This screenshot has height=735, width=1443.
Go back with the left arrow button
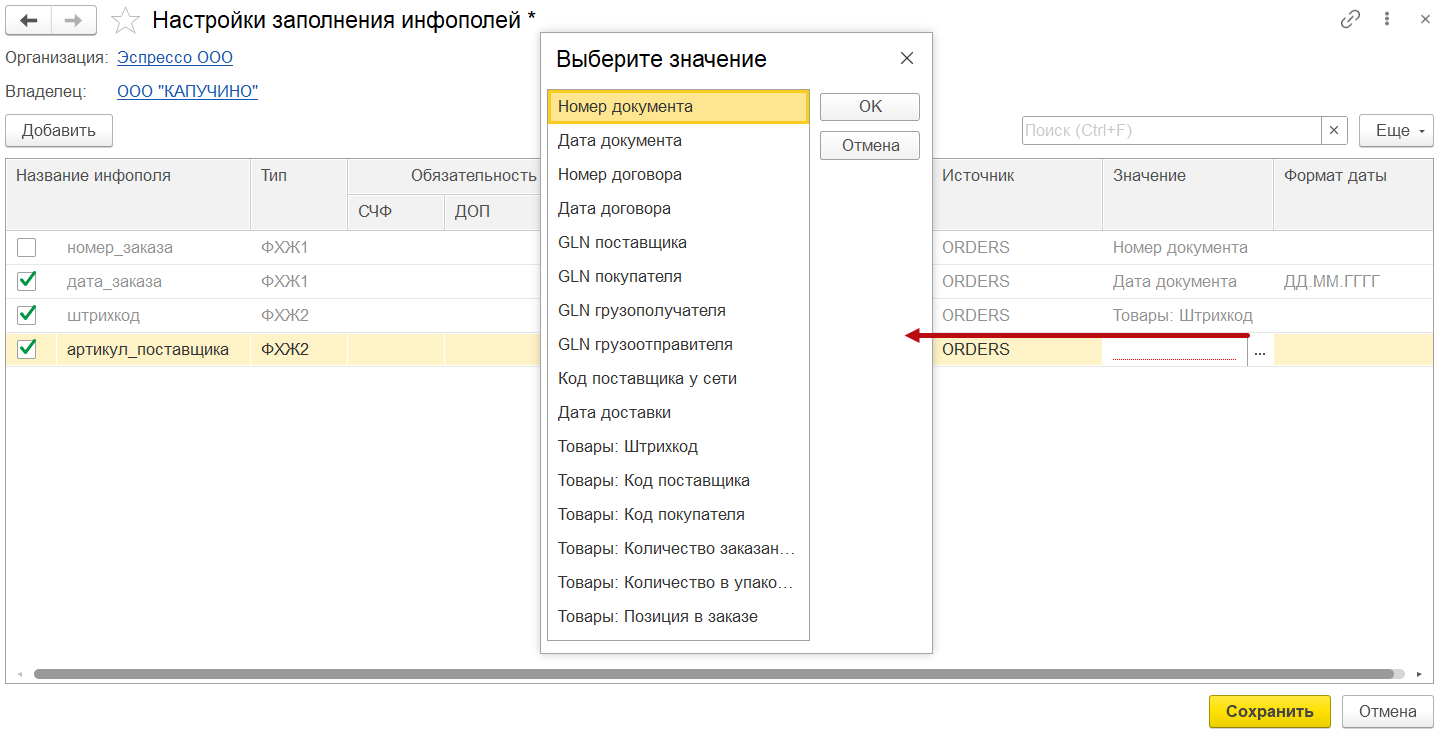[28, 19]
